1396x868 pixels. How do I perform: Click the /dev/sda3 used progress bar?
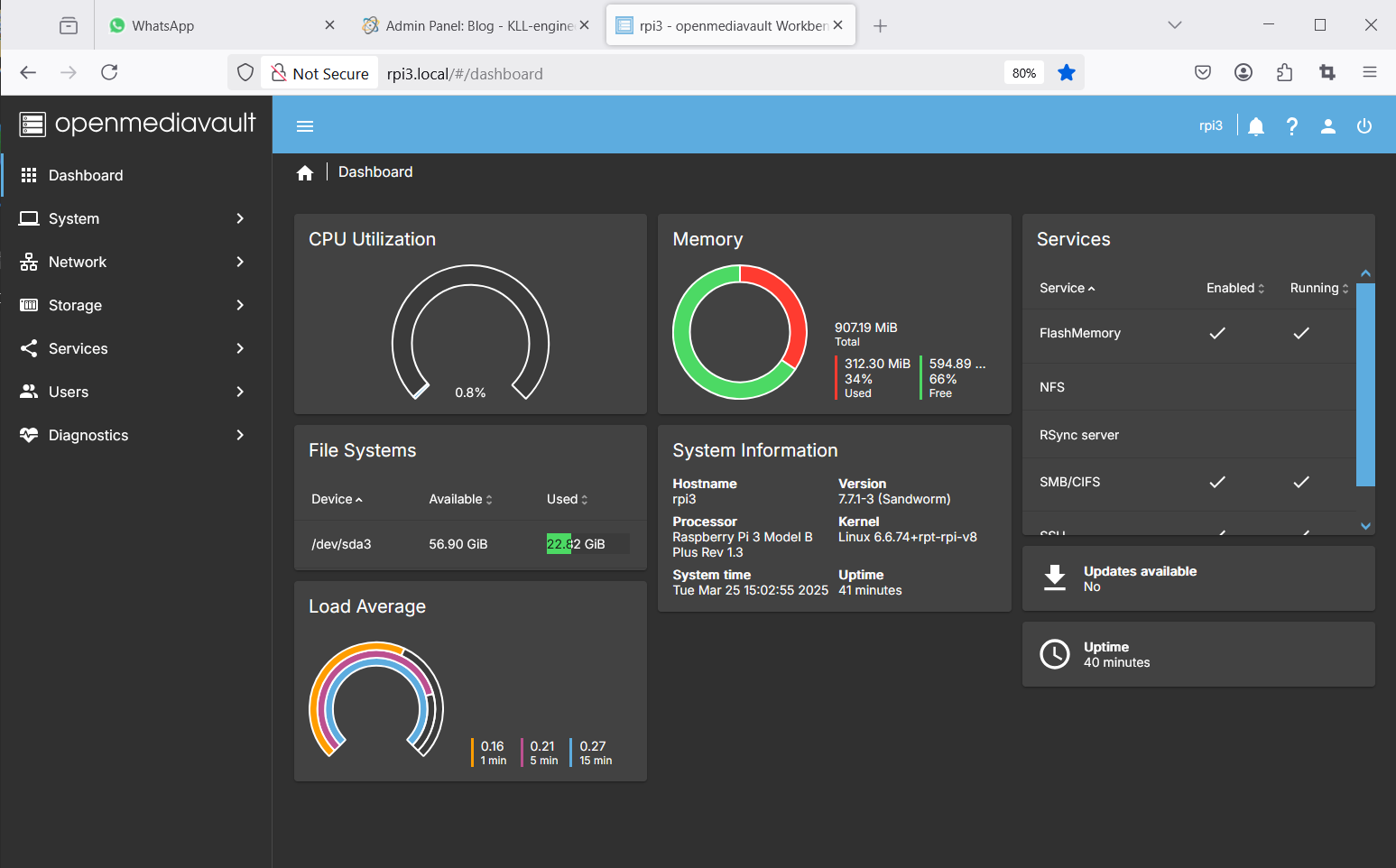[x=587, y=544]
